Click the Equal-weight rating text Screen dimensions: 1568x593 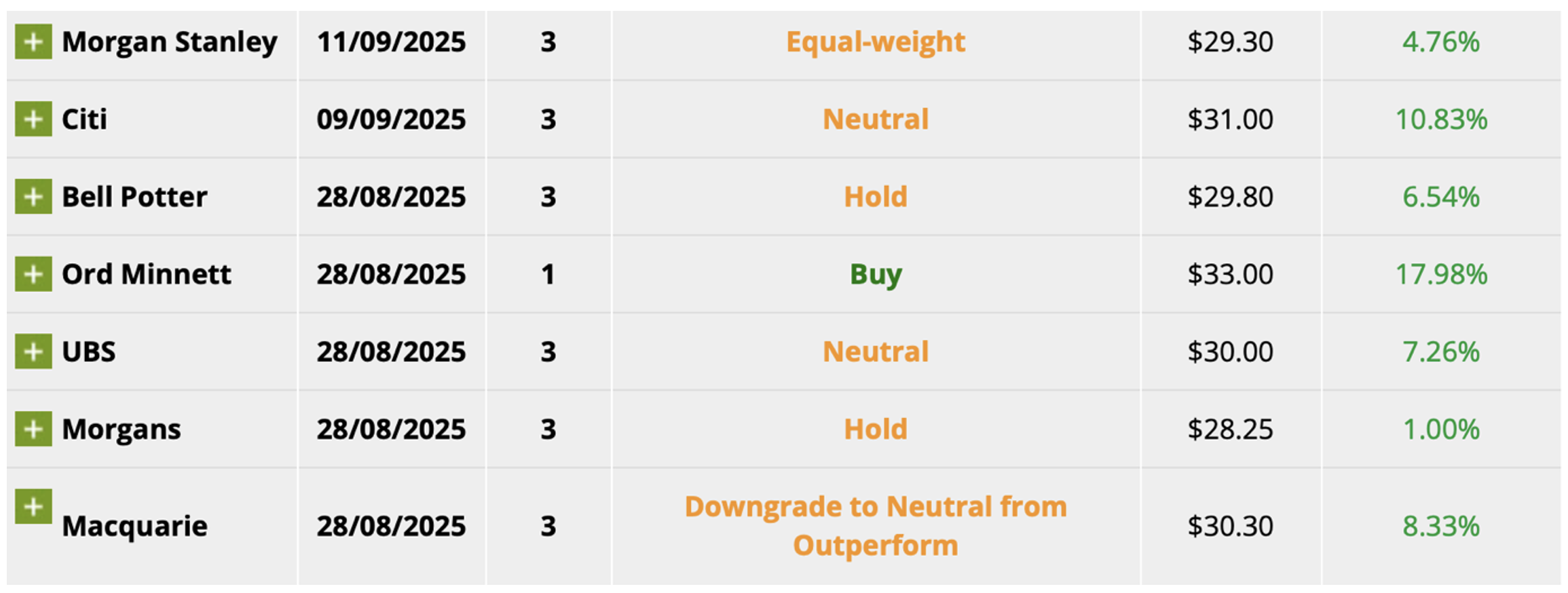(876, 42)
